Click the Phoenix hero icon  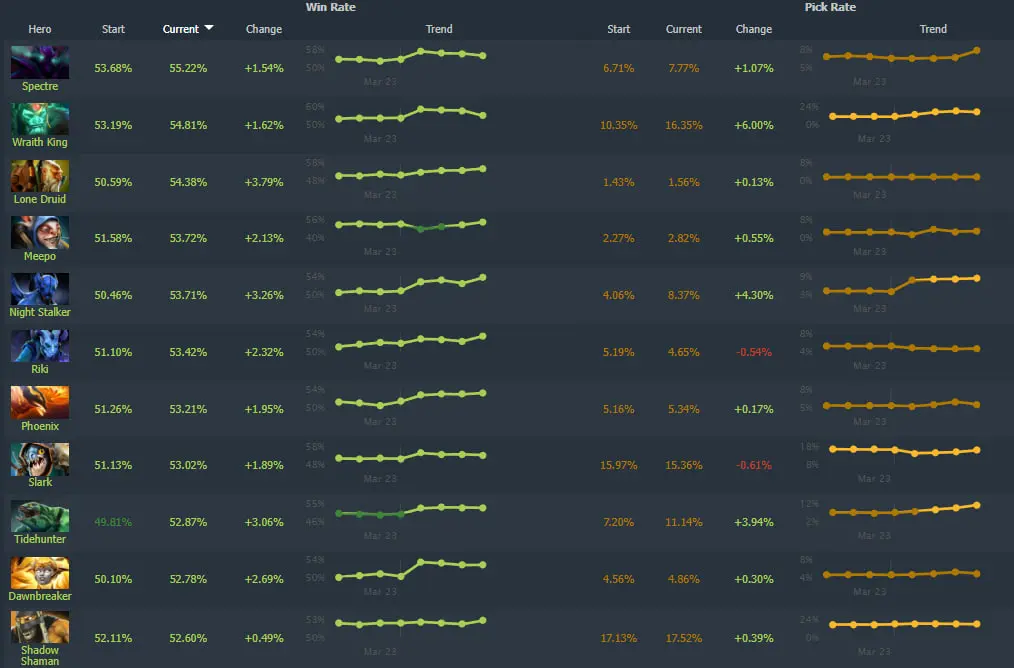(x=40, y=402)
